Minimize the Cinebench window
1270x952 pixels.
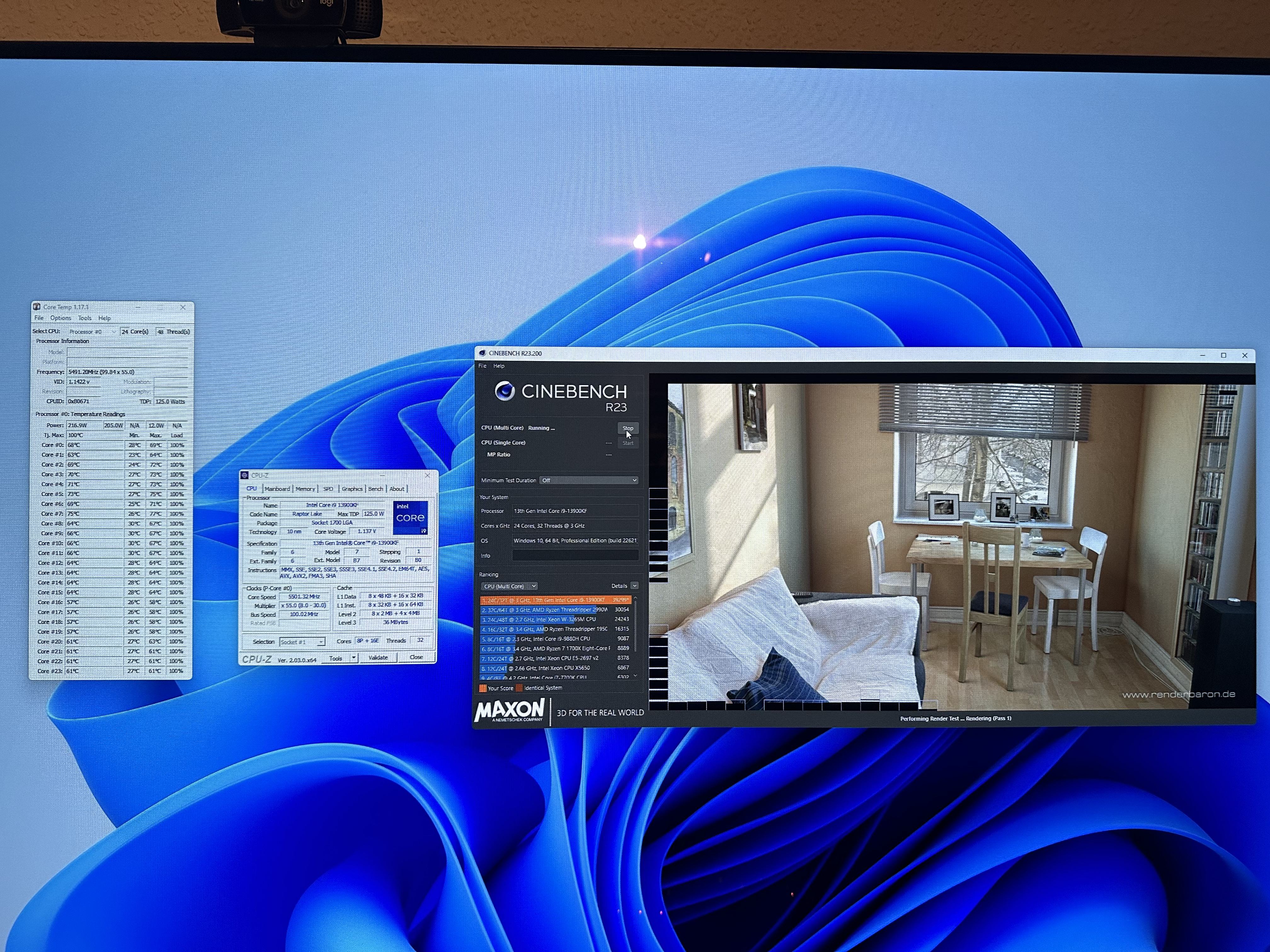click(x=1202, y=355)
